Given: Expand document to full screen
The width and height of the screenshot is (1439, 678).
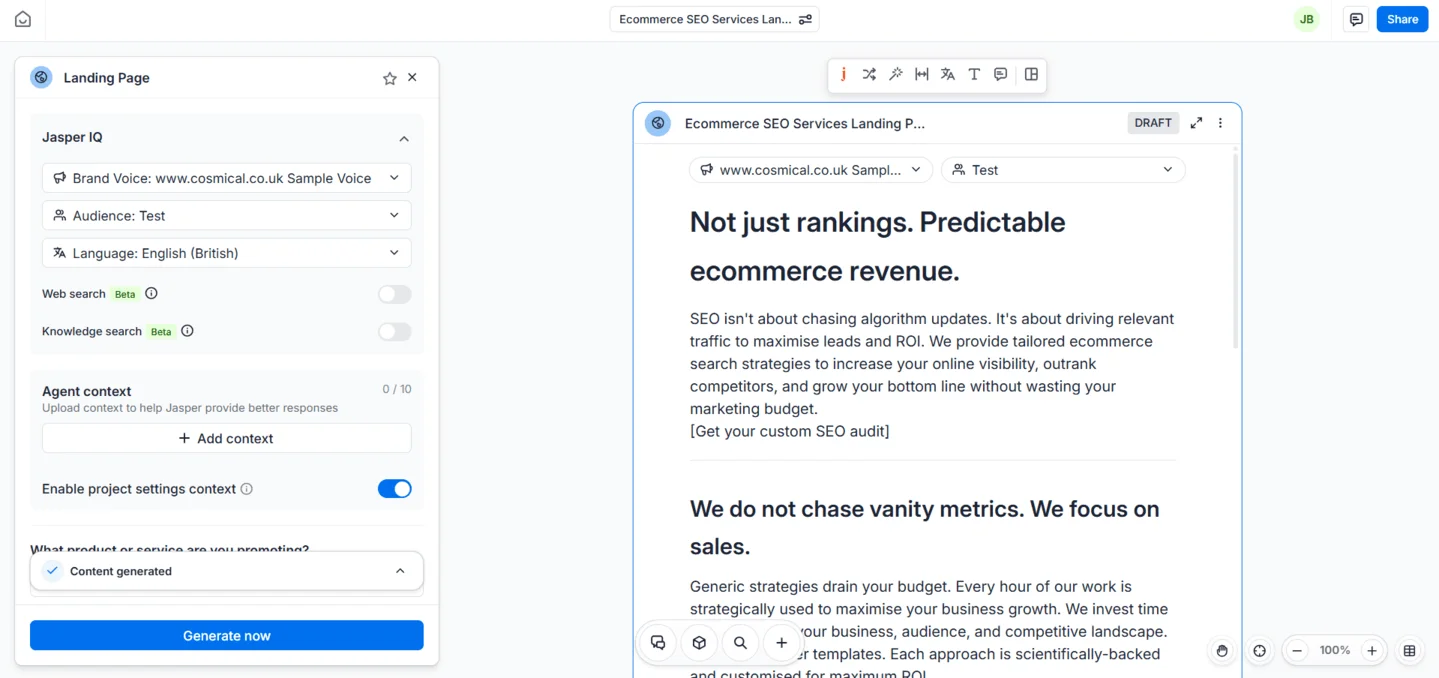Looking at the screenshot, I should pyautogui.click(x=1196, y=123).
